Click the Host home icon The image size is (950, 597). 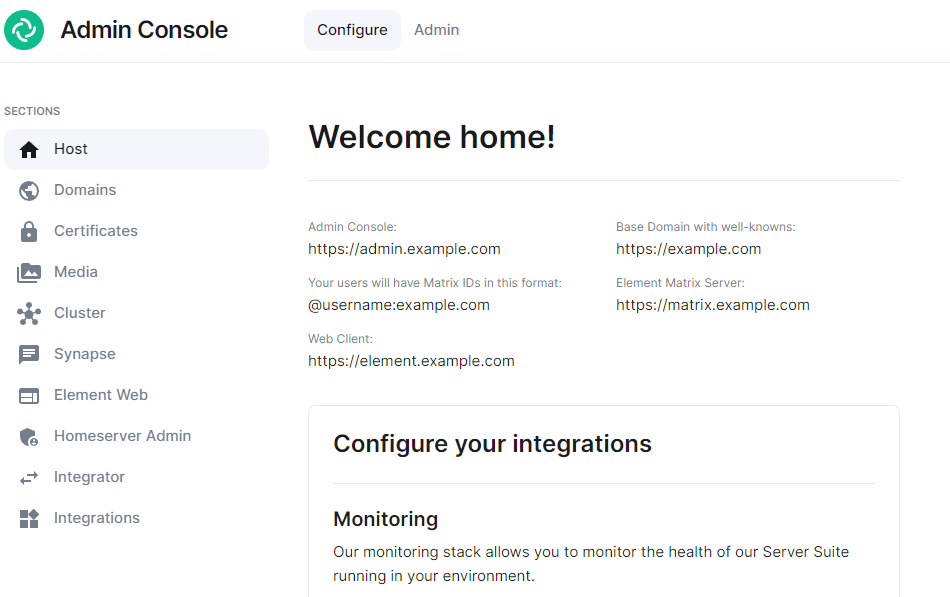pos(28,149)
